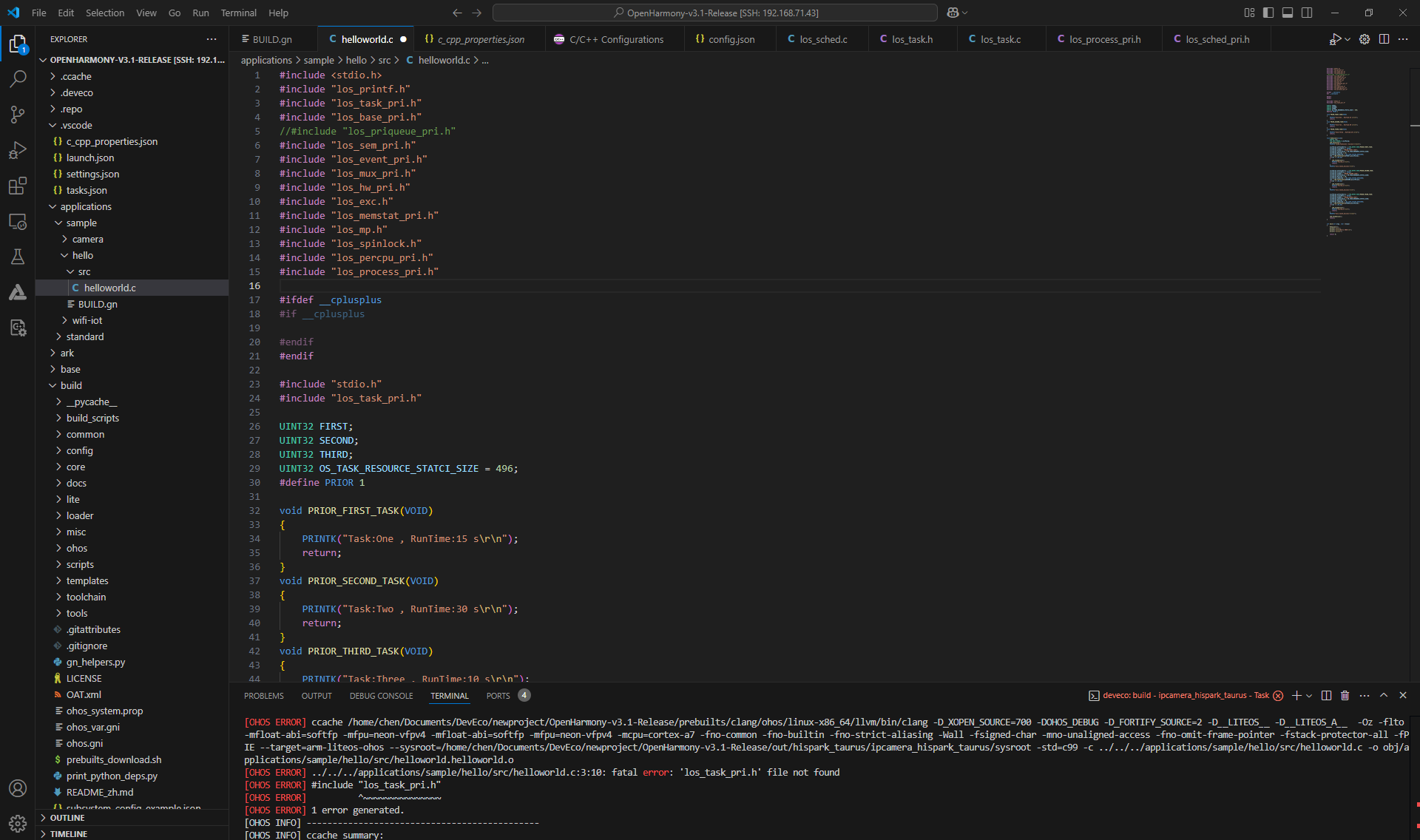Close the bottom panel
Viewport: 1420px width, 840px height.
pyautogui.click(x=1403, y=695)
